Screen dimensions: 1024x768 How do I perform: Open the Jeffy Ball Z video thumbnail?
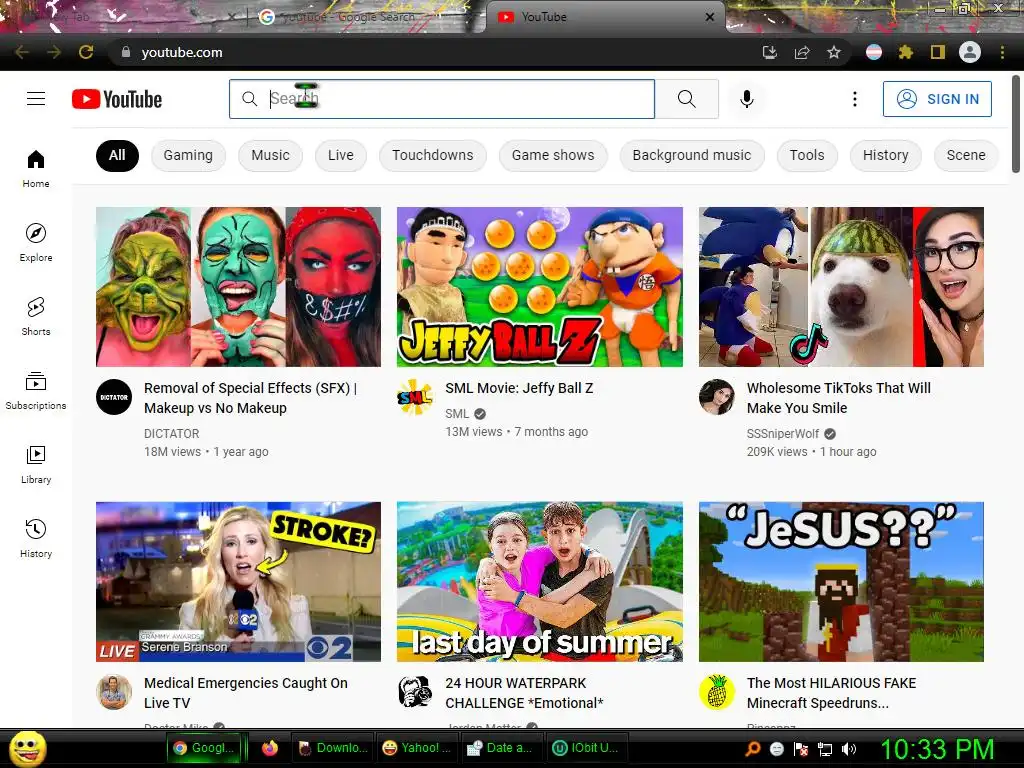click(x=539, y=287)
